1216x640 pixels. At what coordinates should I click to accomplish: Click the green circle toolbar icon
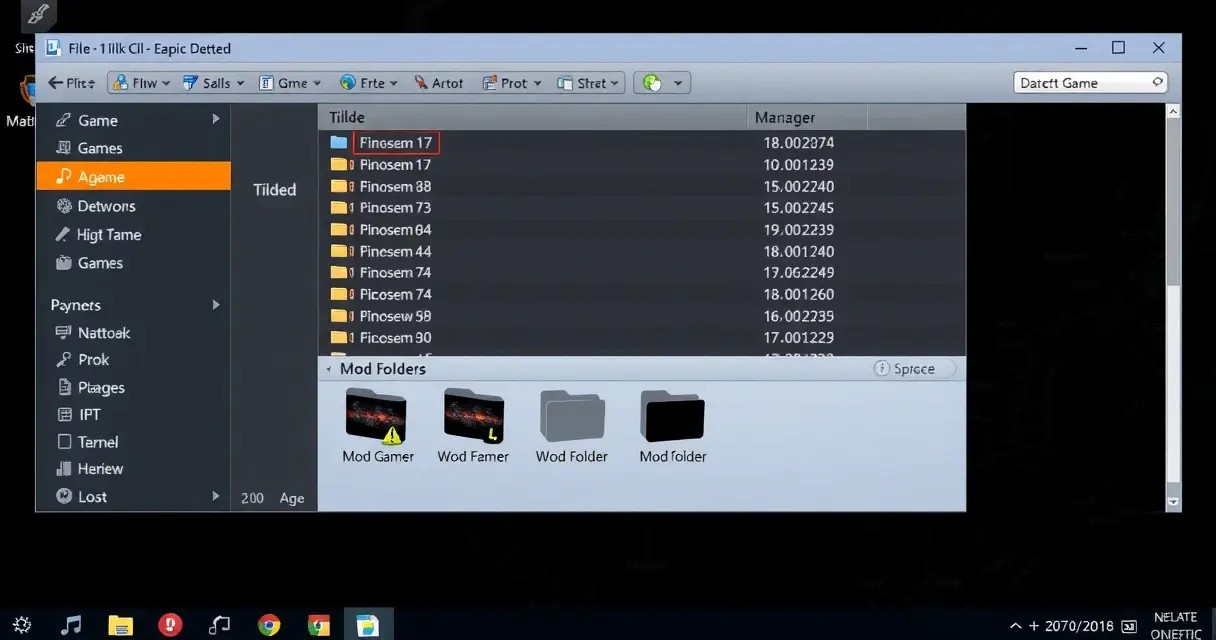[652, 83]
